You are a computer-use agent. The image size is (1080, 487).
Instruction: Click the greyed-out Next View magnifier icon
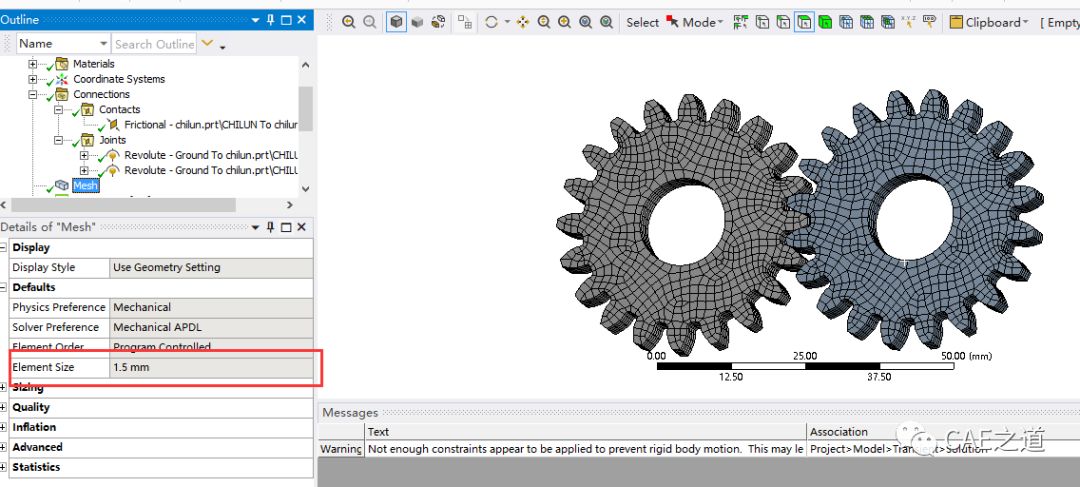pyautogui.click(x=370, y=22)
